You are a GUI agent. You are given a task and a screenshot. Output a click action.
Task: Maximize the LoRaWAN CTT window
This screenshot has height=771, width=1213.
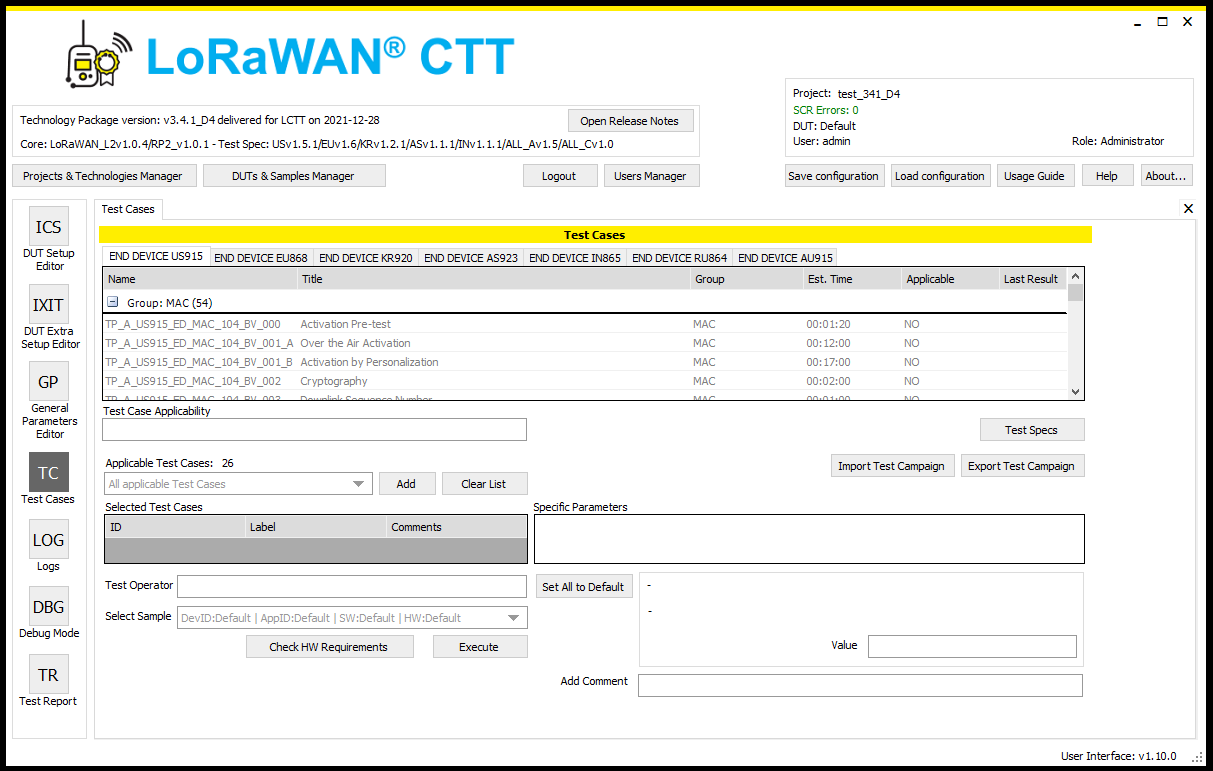coord(1162,21)
